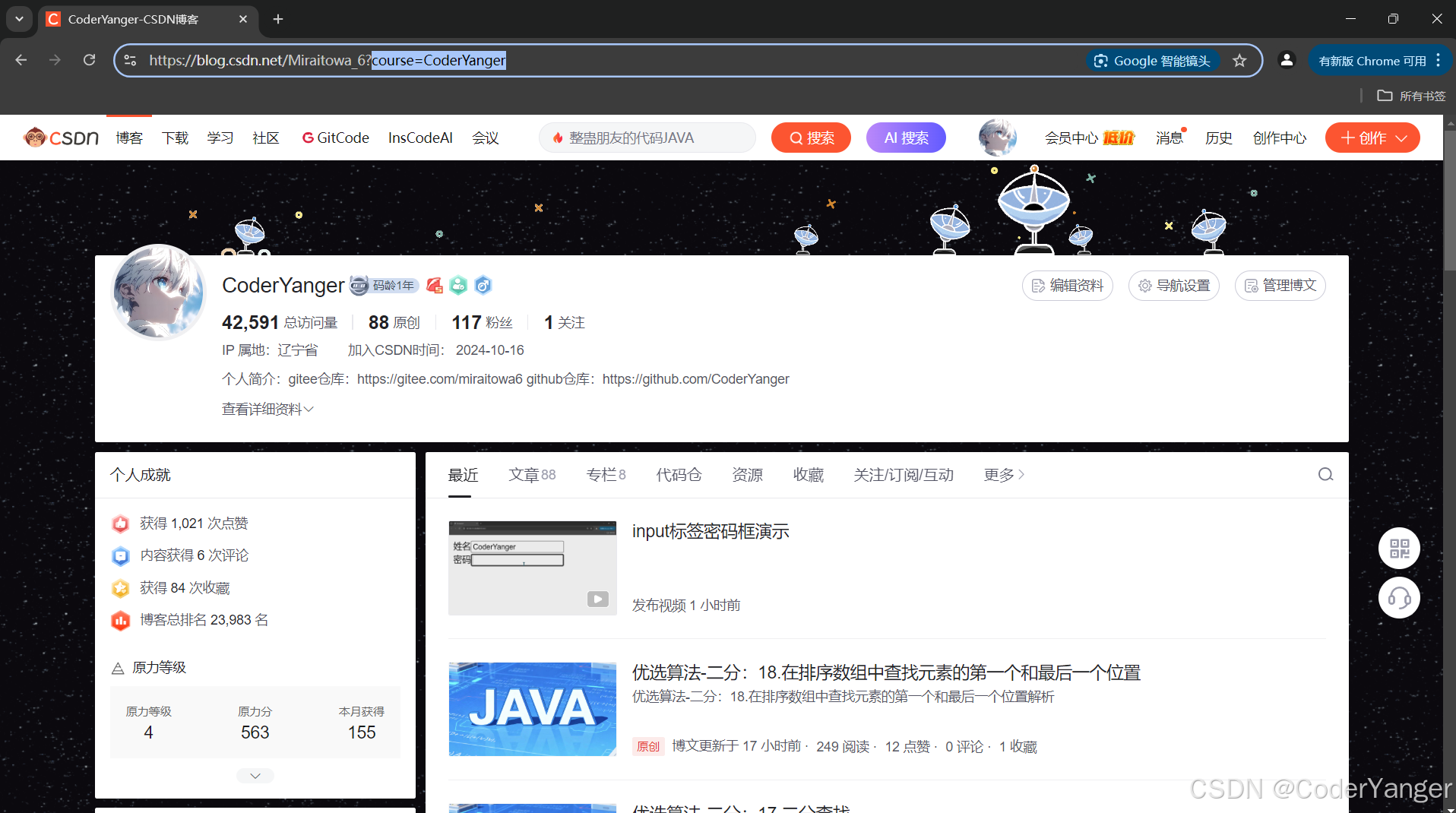Reload the current page
1456x813 pixels.
[89, 60]
